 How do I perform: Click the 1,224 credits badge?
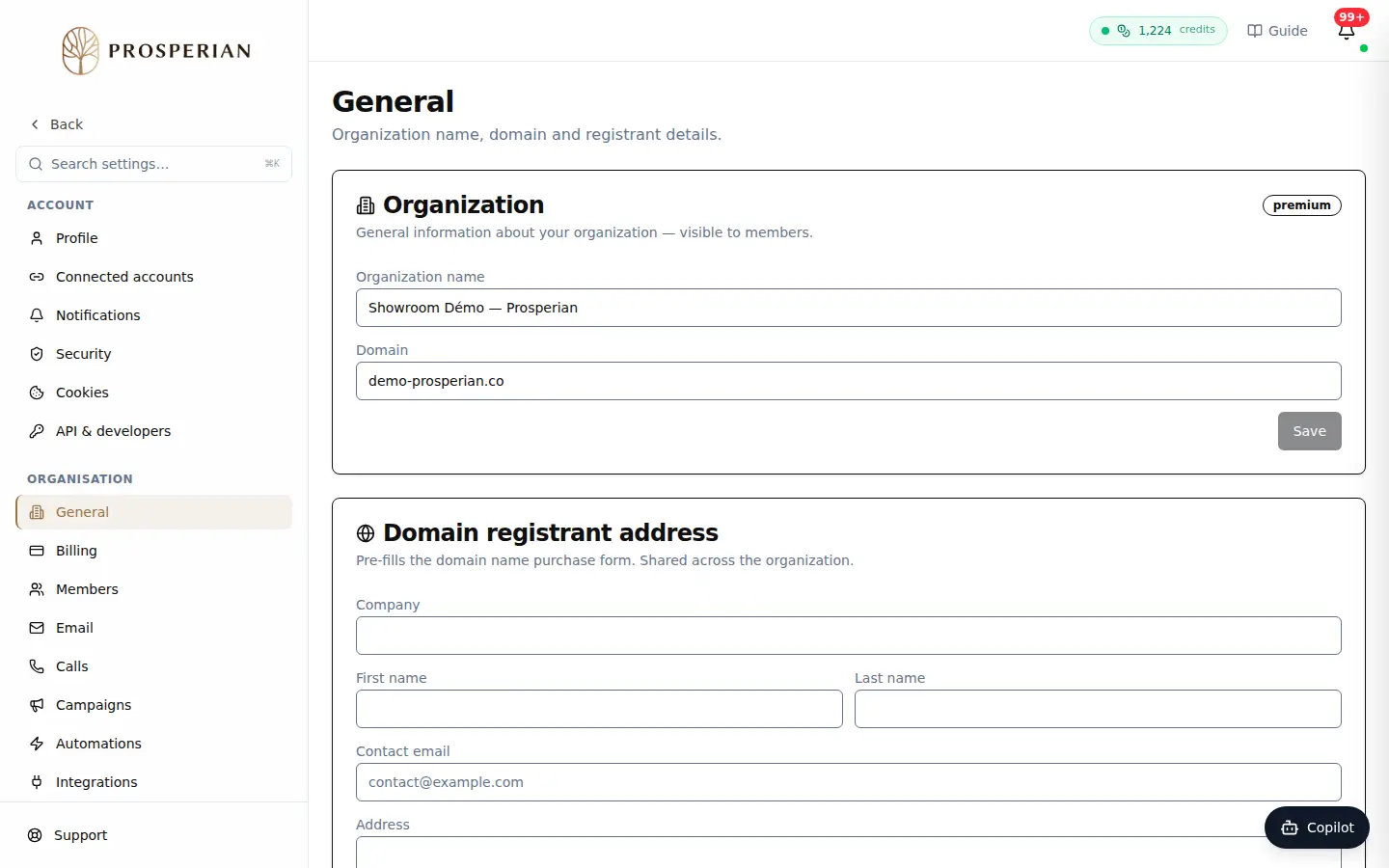pos(1157,31)
